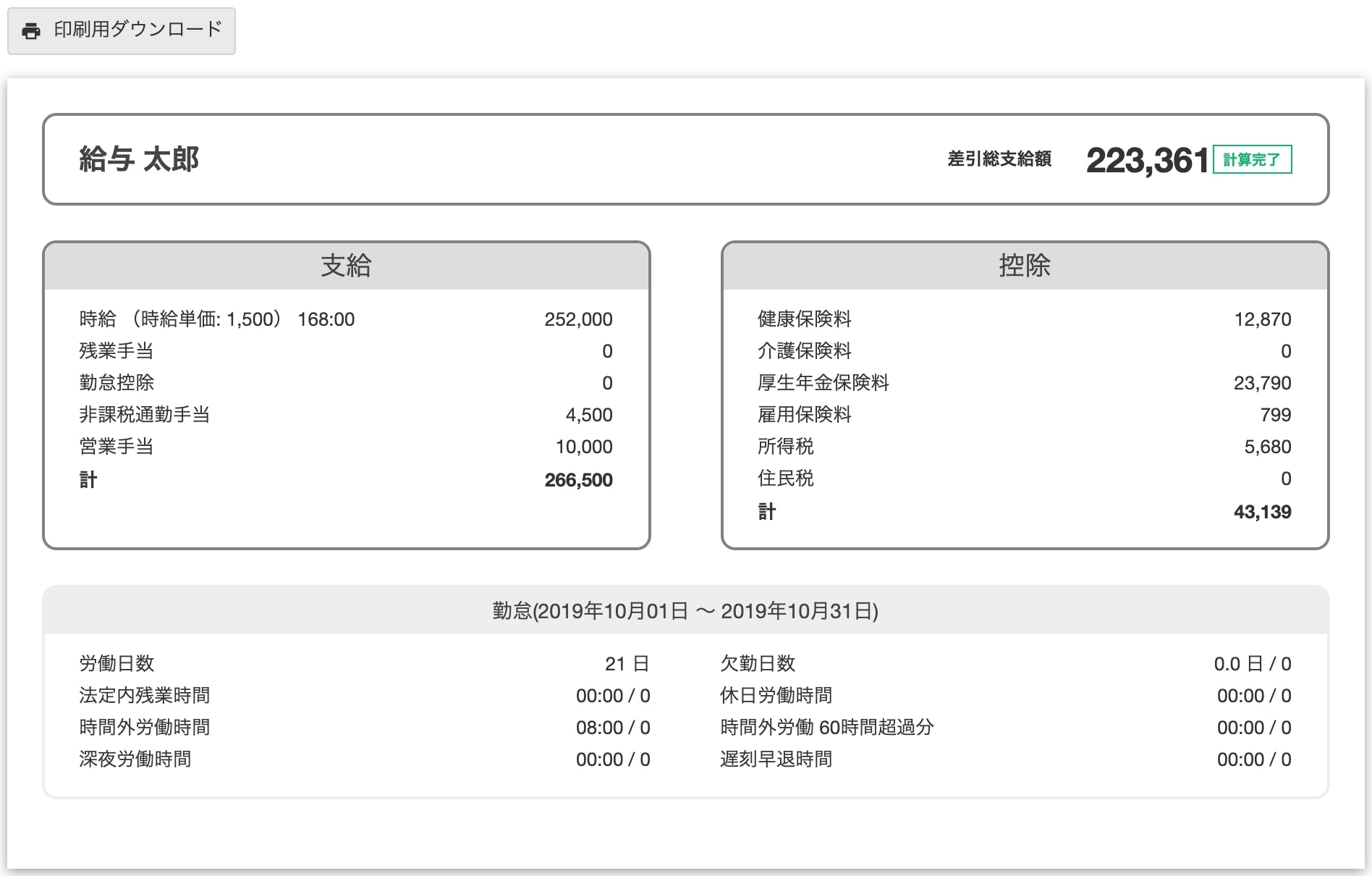Click the 深夜労働時間 label
The width and height of the screenshot is (1372, 876).
click(x=135, y=759)
